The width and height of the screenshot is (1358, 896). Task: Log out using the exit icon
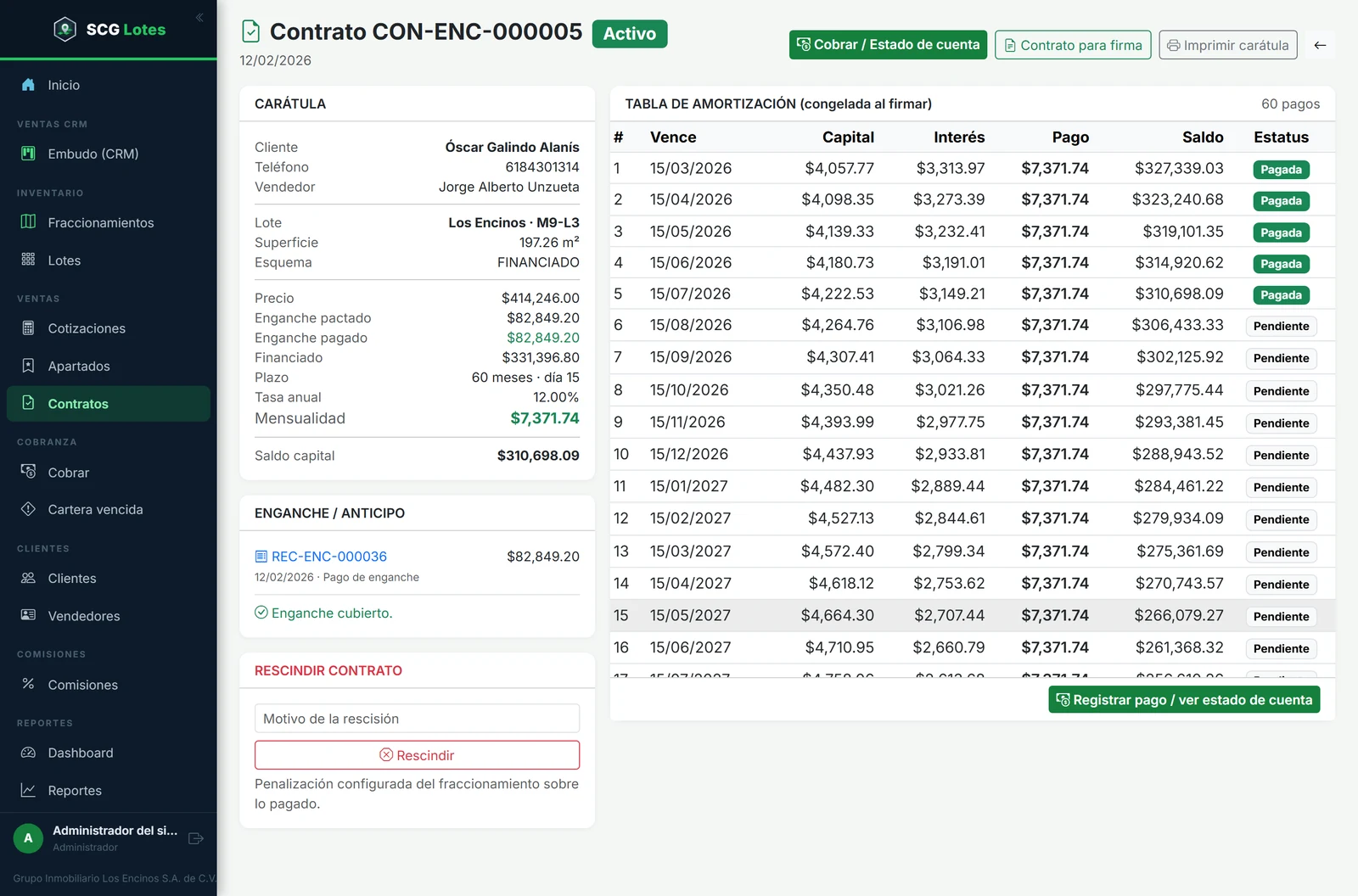(196, 838)
